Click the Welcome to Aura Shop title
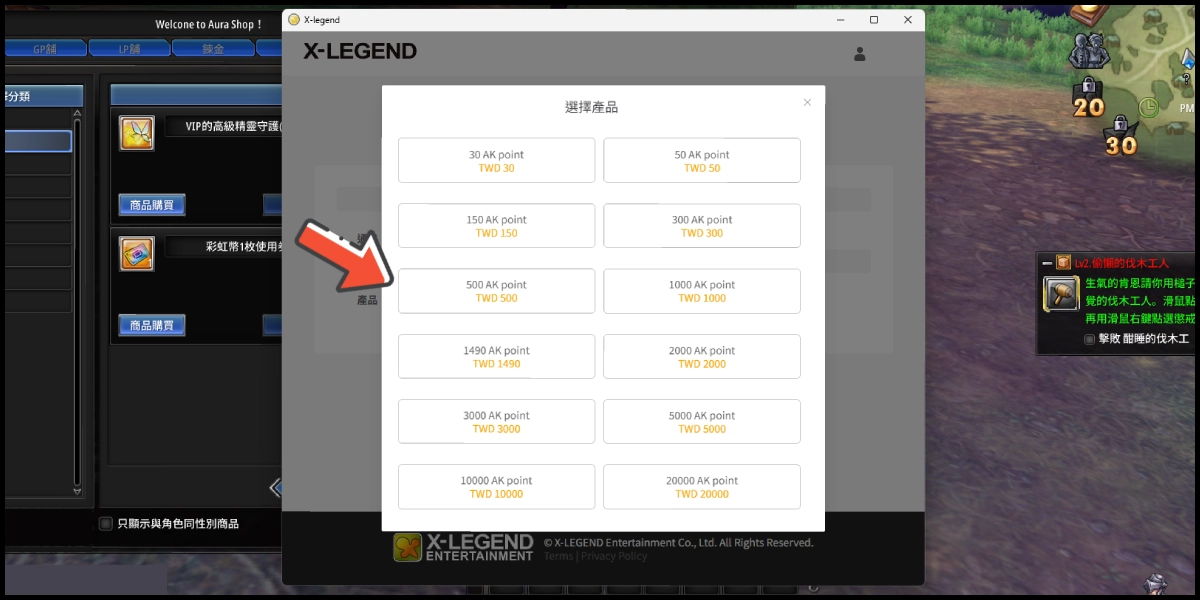Viewport: 1200px width, 600px height. pyautogui.click(x=208, y=24)
